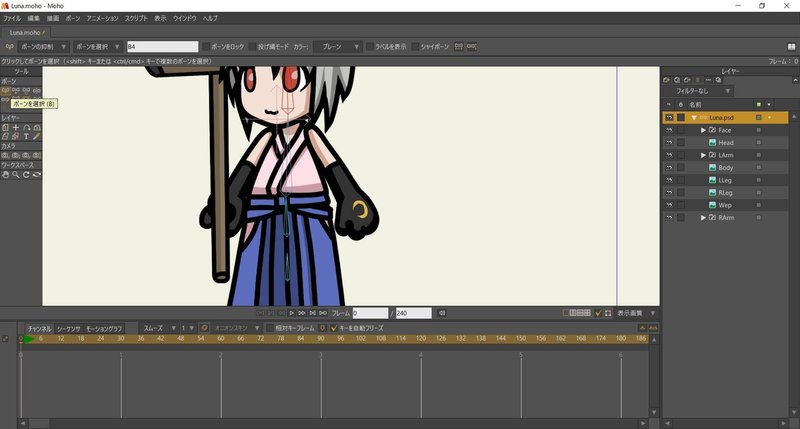Expand the LArm group layer
800x429 pixels.
(703, 155)
